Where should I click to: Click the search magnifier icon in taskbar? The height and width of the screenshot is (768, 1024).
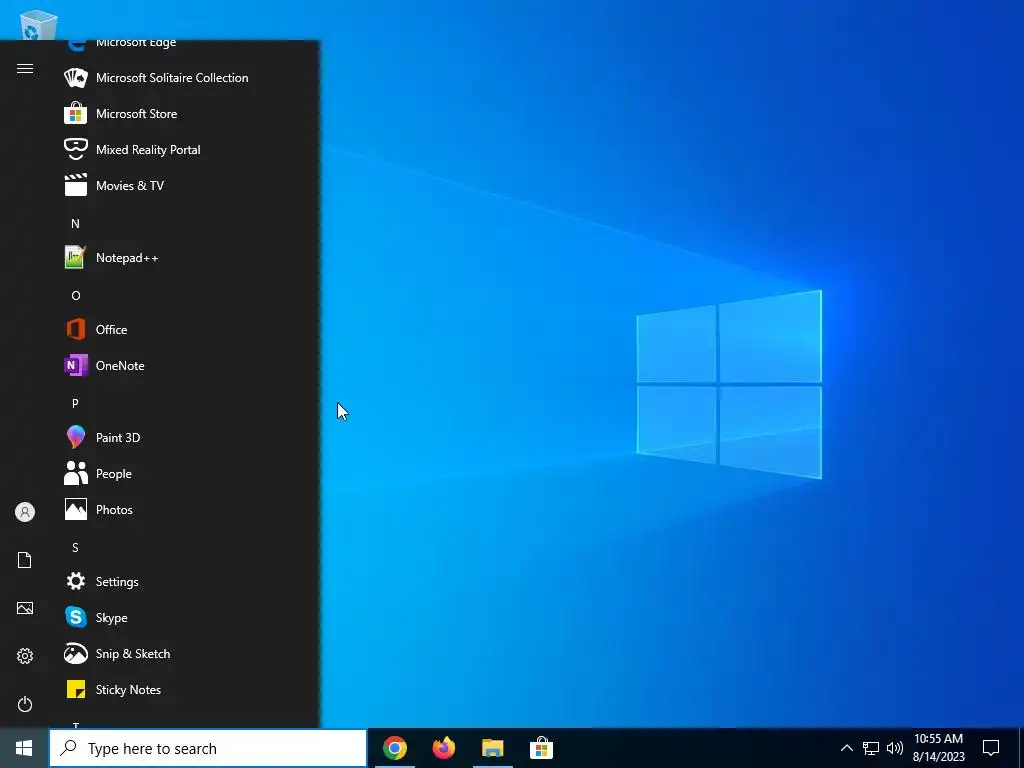69,748
